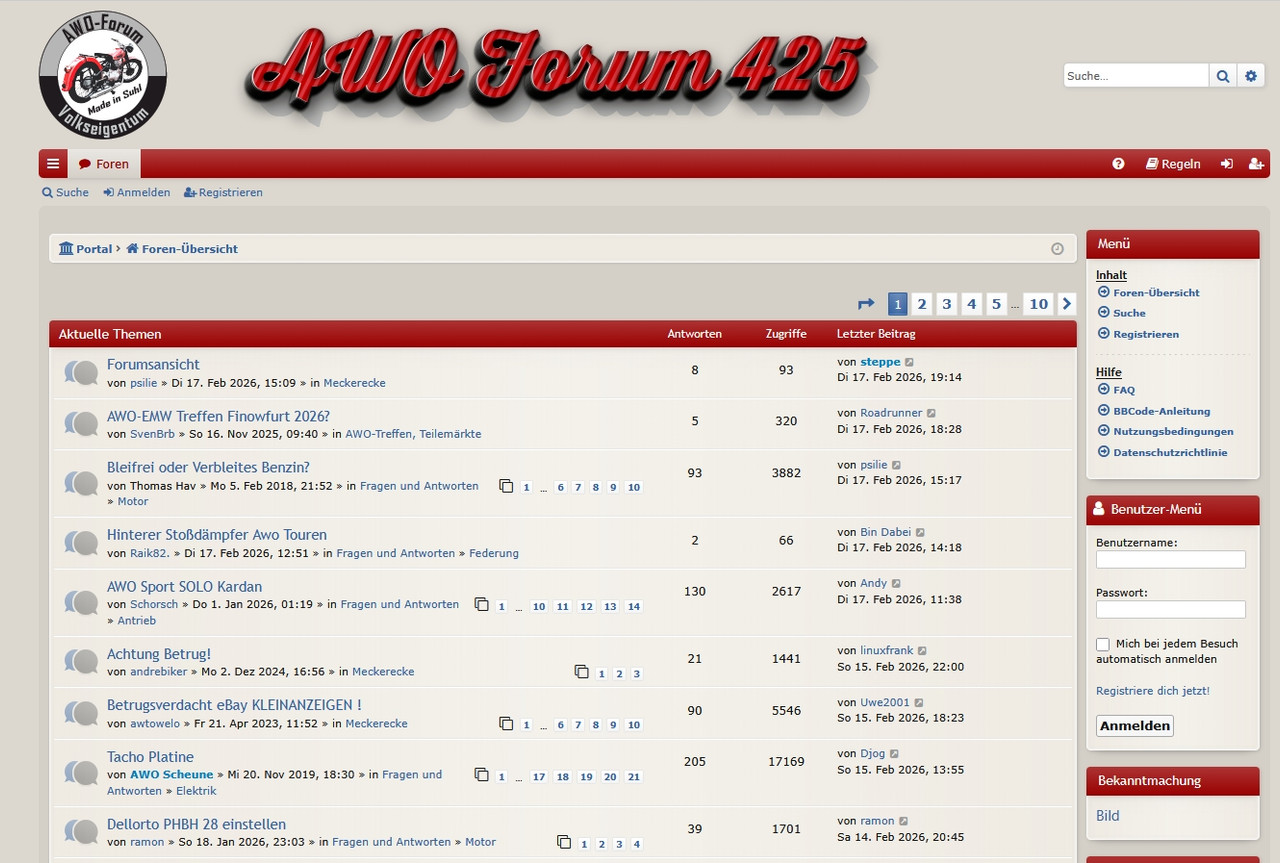Open the Meckerecke forum from Forumsansicht row
Viewport: 1280px width, 863px height.
(x=354, y=383)
